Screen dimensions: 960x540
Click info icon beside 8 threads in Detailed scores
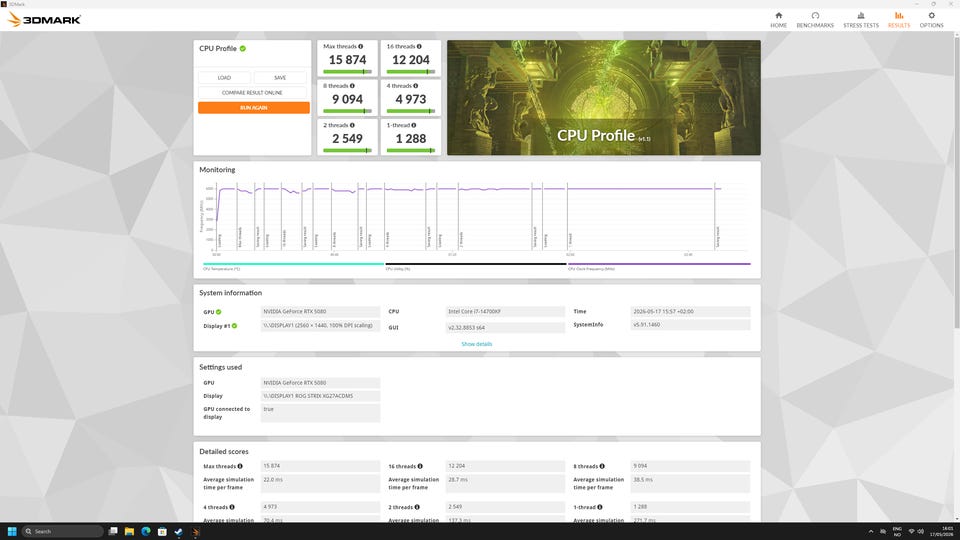(602, 467)
